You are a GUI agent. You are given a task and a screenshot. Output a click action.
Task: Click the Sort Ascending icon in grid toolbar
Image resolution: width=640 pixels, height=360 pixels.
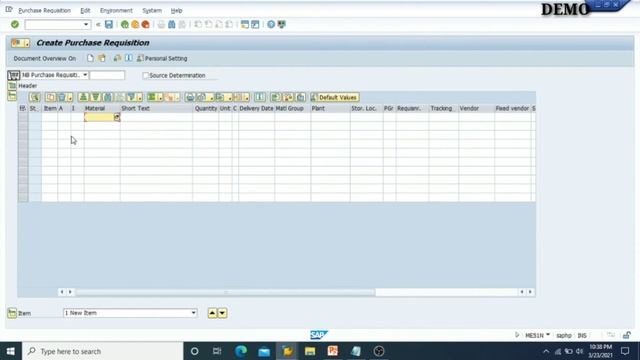[83, 97]
